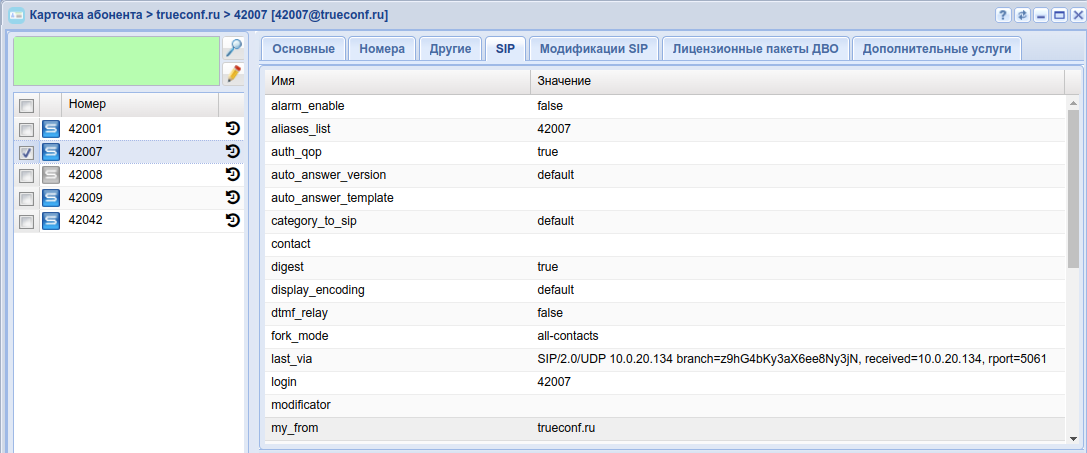Sort by the Имя column header
The width and height of the screenshot is (1087, 453).
396,80
